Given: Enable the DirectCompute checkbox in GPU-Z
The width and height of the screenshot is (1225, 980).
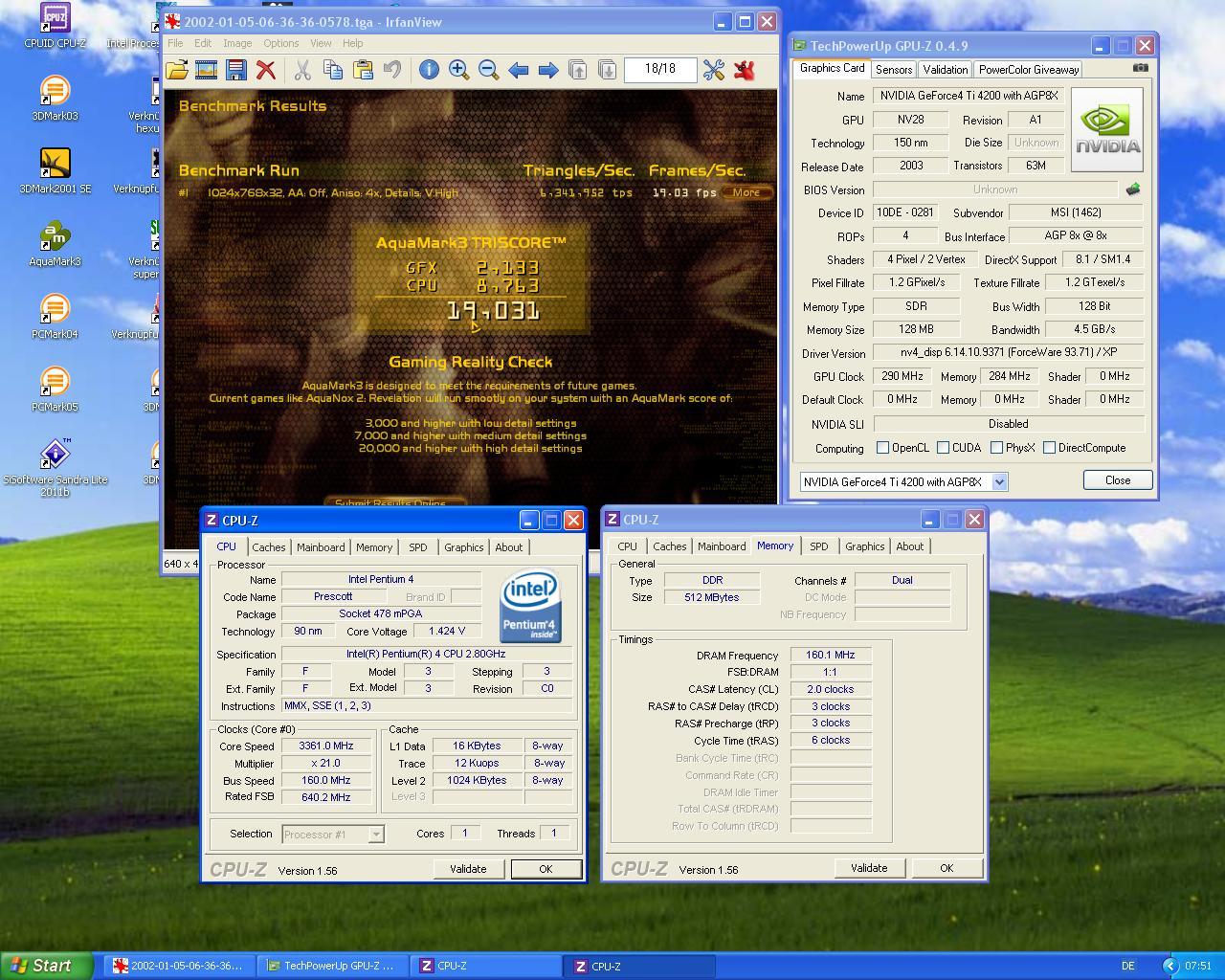Looking at the screenshot, I should tap(1050, 448).
